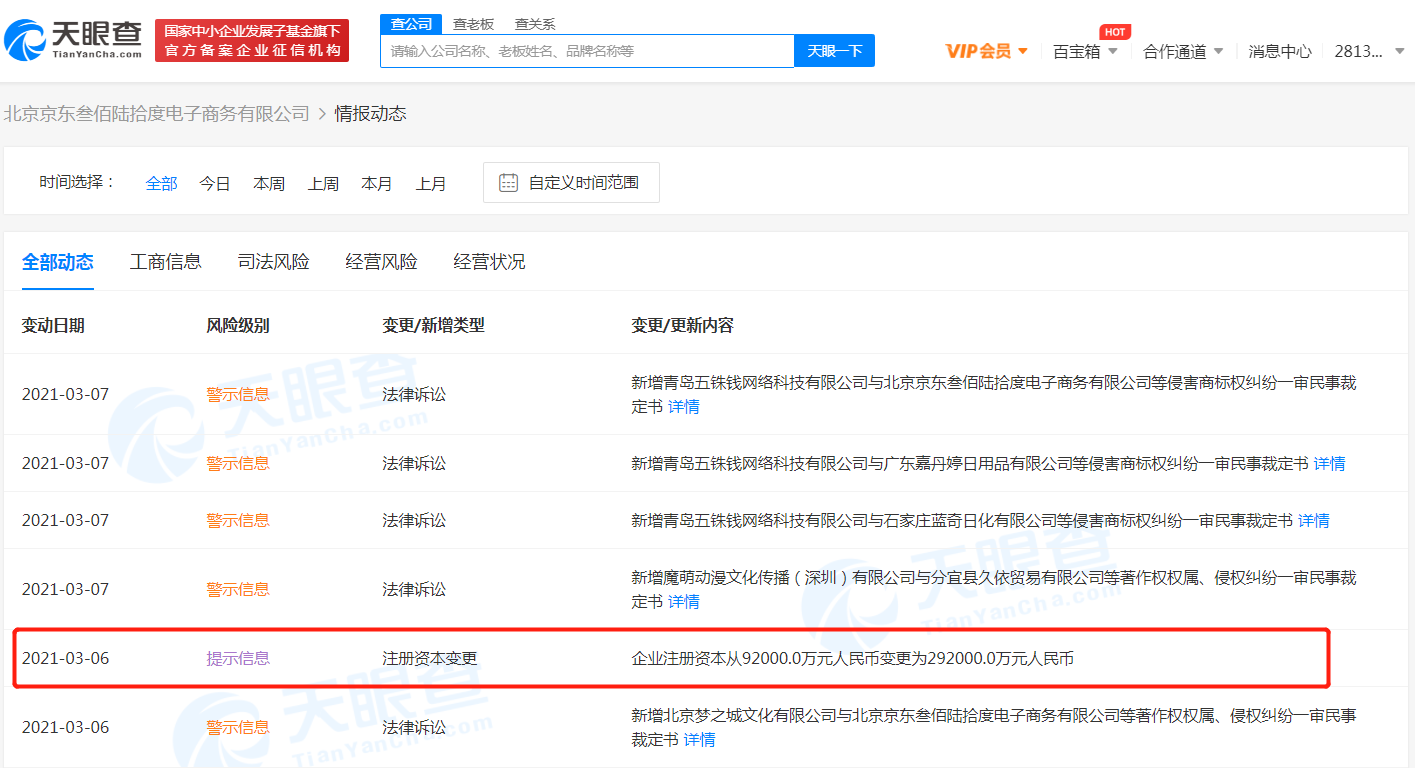This screenshot has width=1415, height=768.
Task: Switch to the 经营风险 tab
Action: pyautogui.click(x=382, y=262)
